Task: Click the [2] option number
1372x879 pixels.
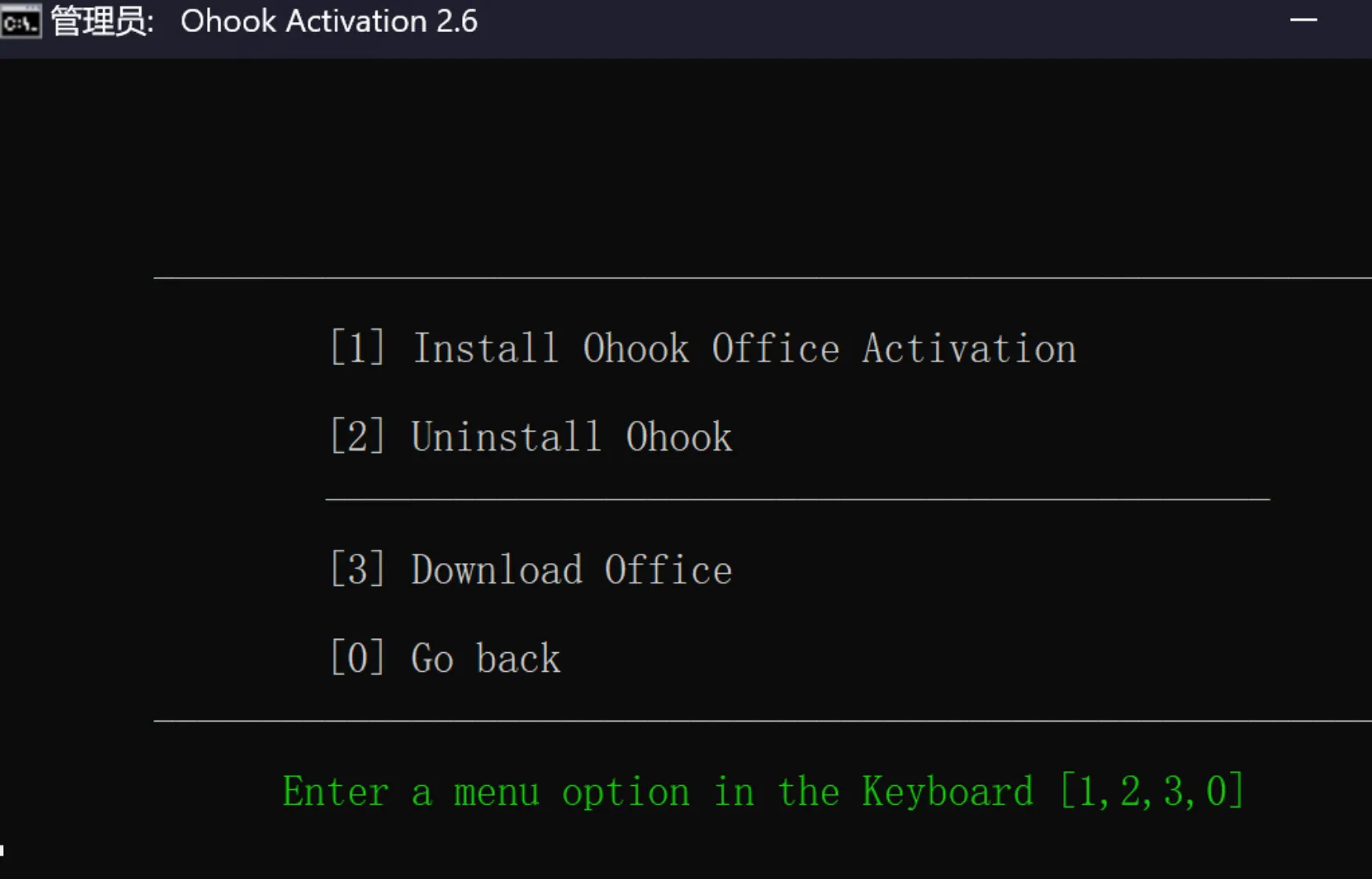Action: (357, 436)
